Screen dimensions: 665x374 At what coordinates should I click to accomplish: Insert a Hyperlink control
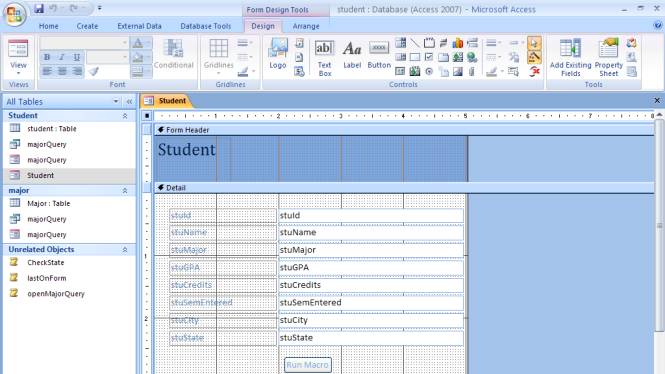coord(472,57)
